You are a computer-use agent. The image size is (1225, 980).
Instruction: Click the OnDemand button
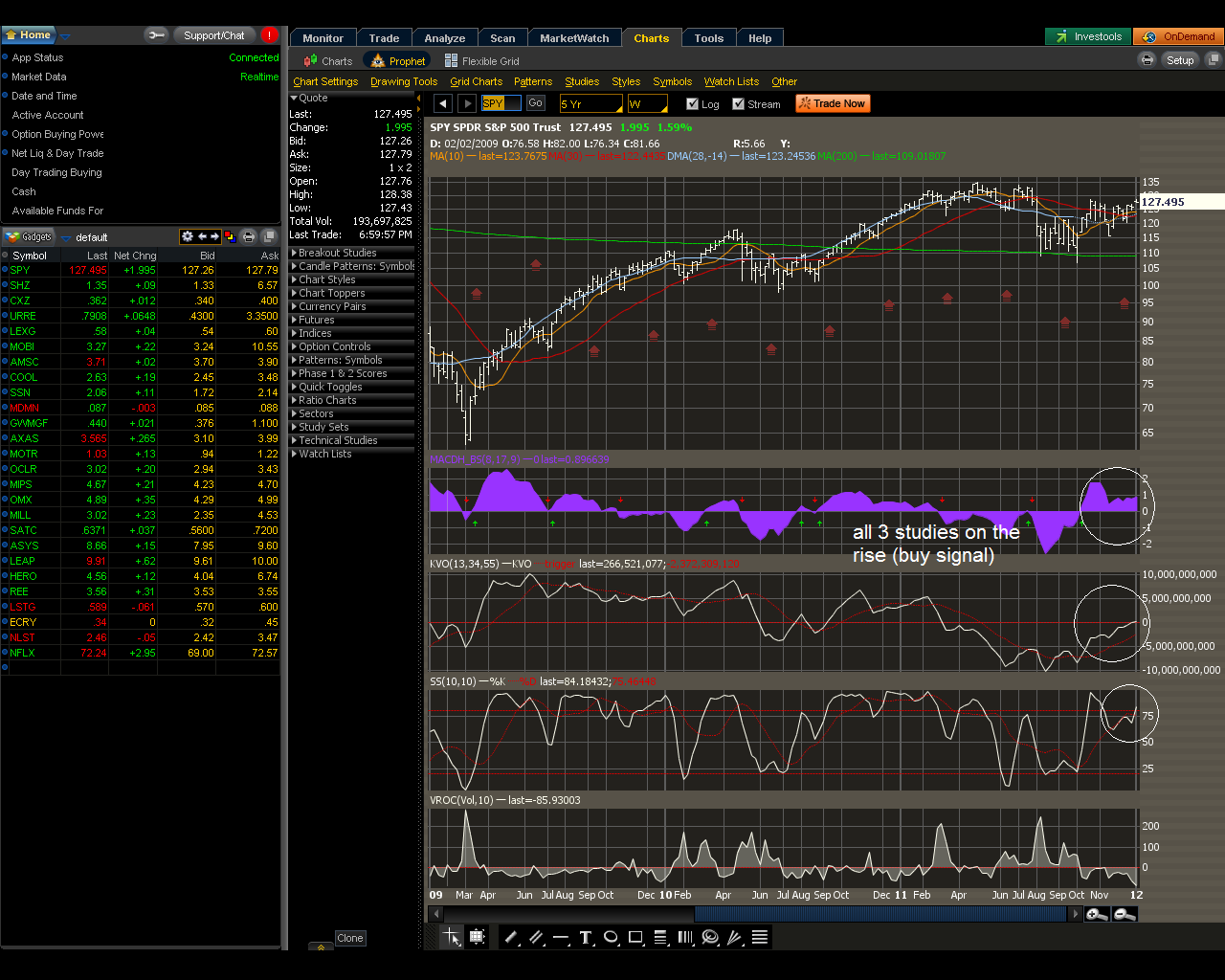click(1179, 36)
